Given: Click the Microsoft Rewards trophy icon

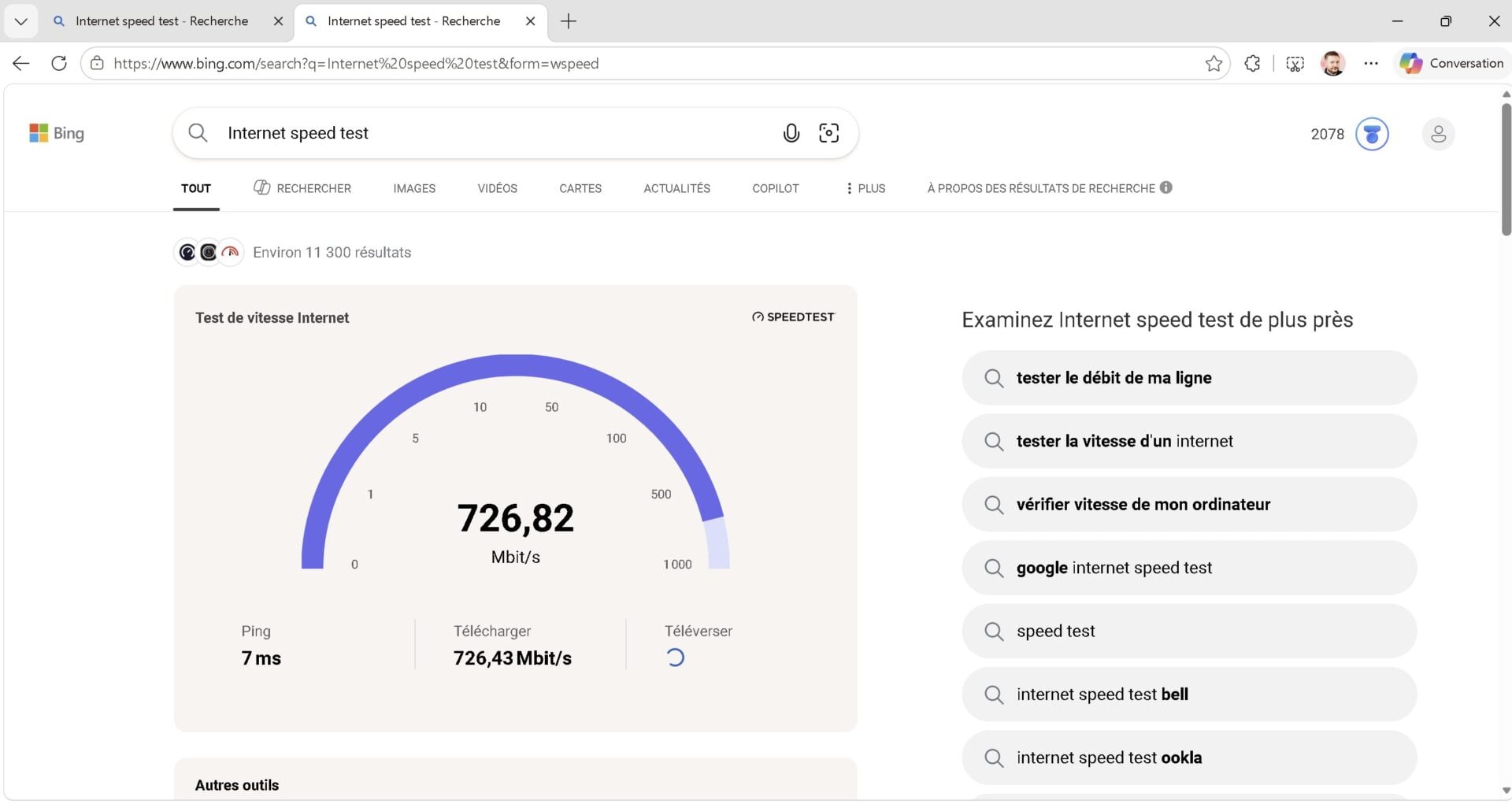Looking at the screenshot, I should (1372, 134).
